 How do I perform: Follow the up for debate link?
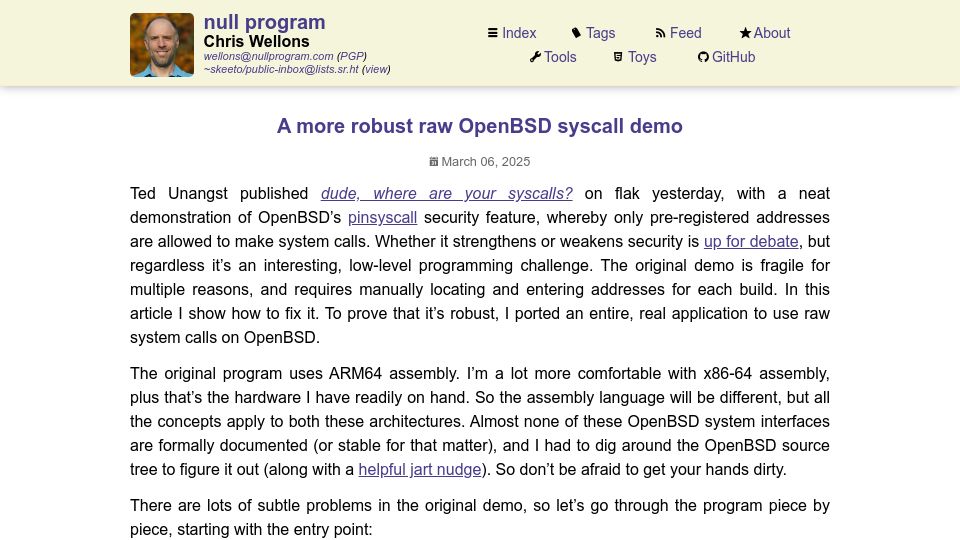tap(751, 241)
